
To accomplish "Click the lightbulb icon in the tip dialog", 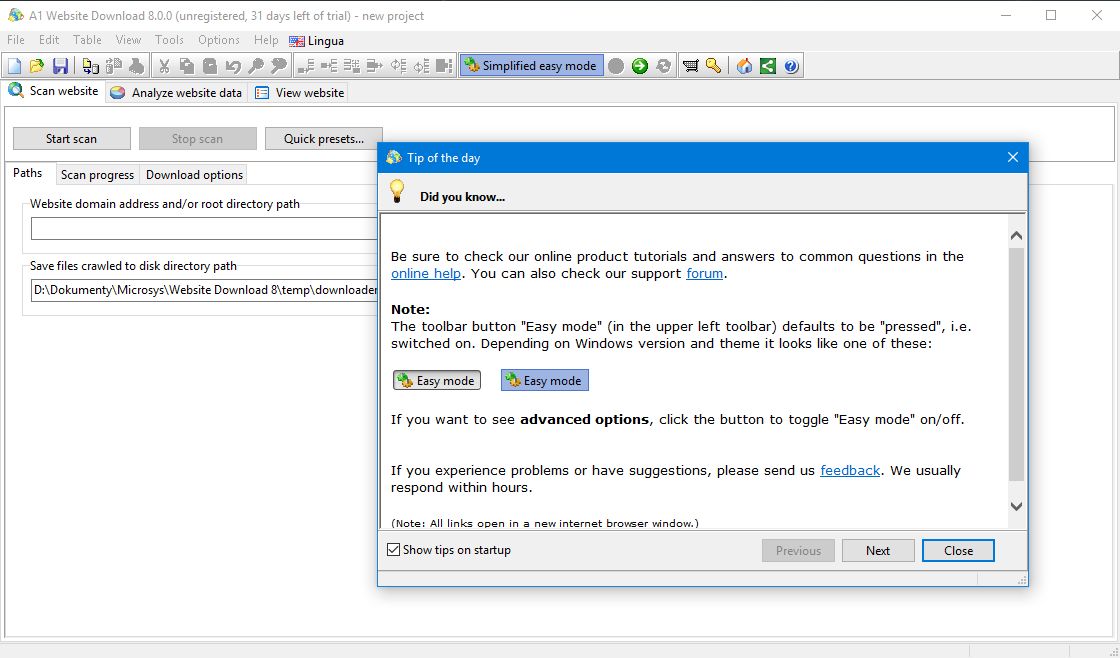I will tap(397, 191).
